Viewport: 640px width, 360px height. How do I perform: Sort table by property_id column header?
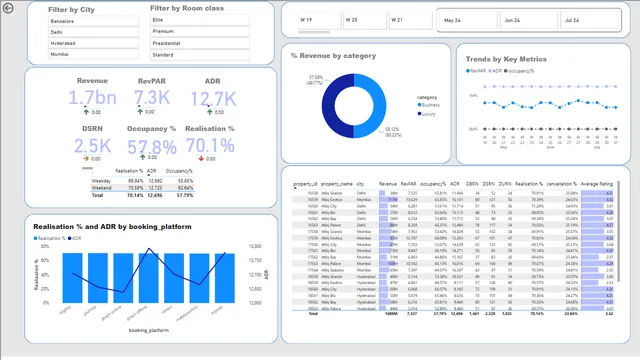click(305, 184)
